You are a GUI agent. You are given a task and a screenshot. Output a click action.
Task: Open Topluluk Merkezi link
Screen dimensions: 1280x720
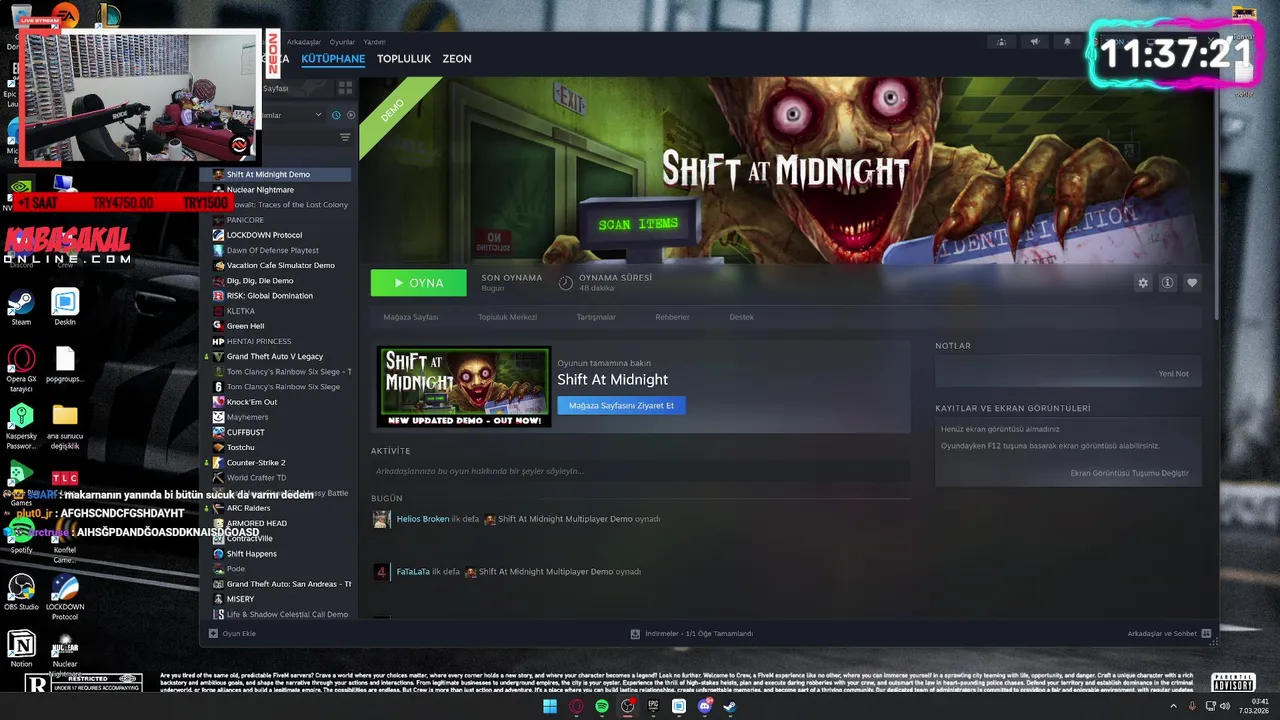tap(507, 317)
